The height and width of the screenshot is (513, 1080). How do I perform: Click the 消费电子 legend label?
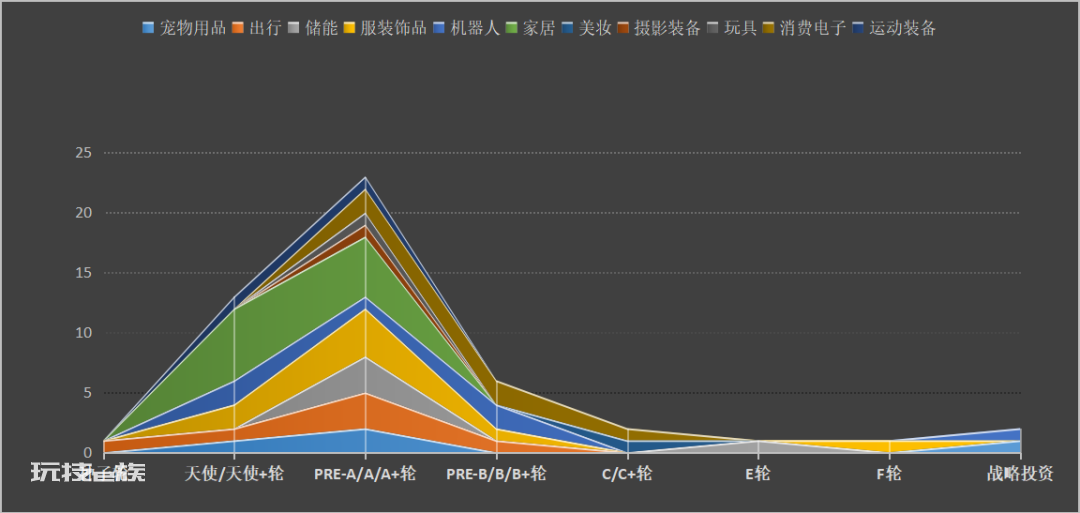(813, 29)
